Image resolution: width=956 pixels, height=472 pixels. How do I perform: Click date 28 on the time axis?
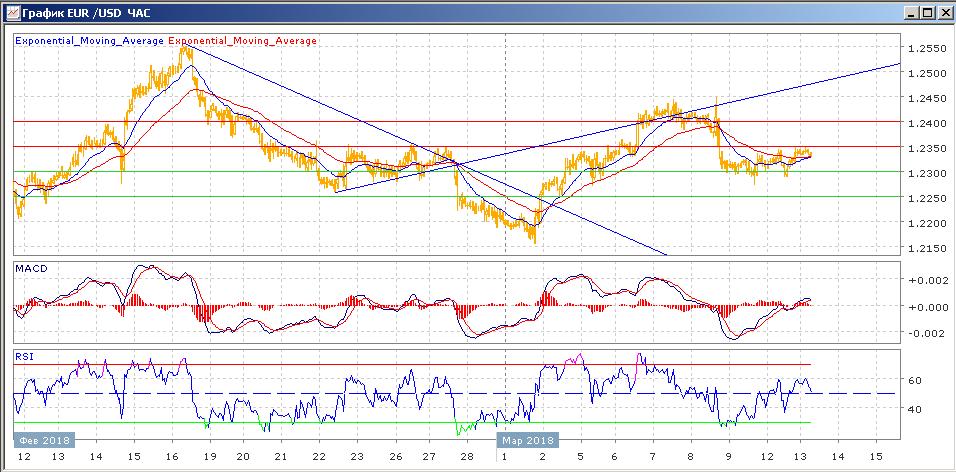point(467,457)
